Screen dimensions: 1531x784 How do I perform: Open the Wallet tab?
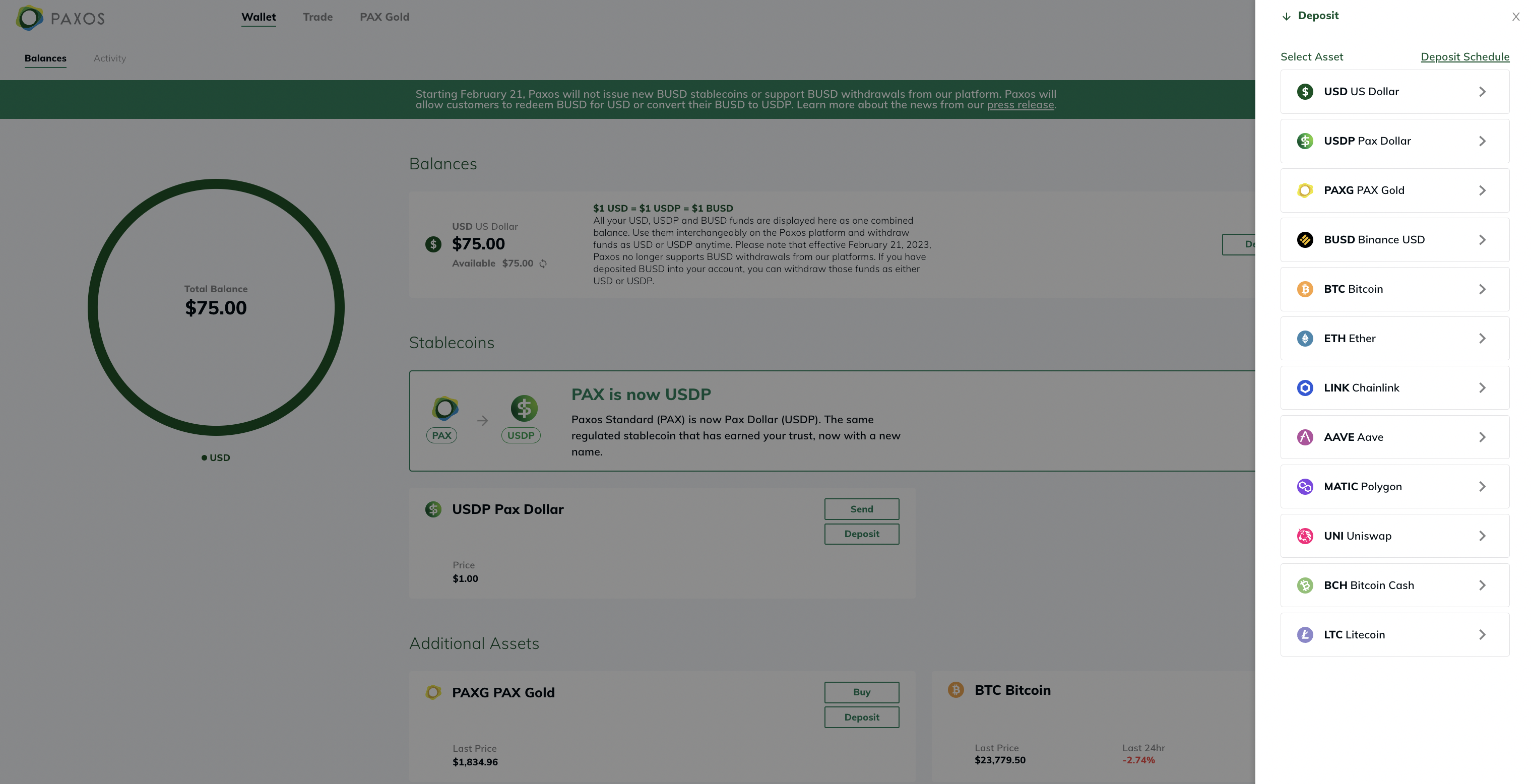click(259, 17)
